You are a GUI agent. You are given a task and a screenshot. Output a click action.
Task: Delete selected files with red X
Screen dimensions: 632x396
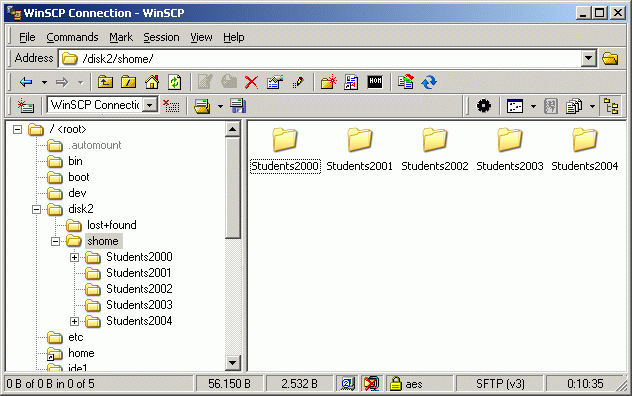pos(252,82)
